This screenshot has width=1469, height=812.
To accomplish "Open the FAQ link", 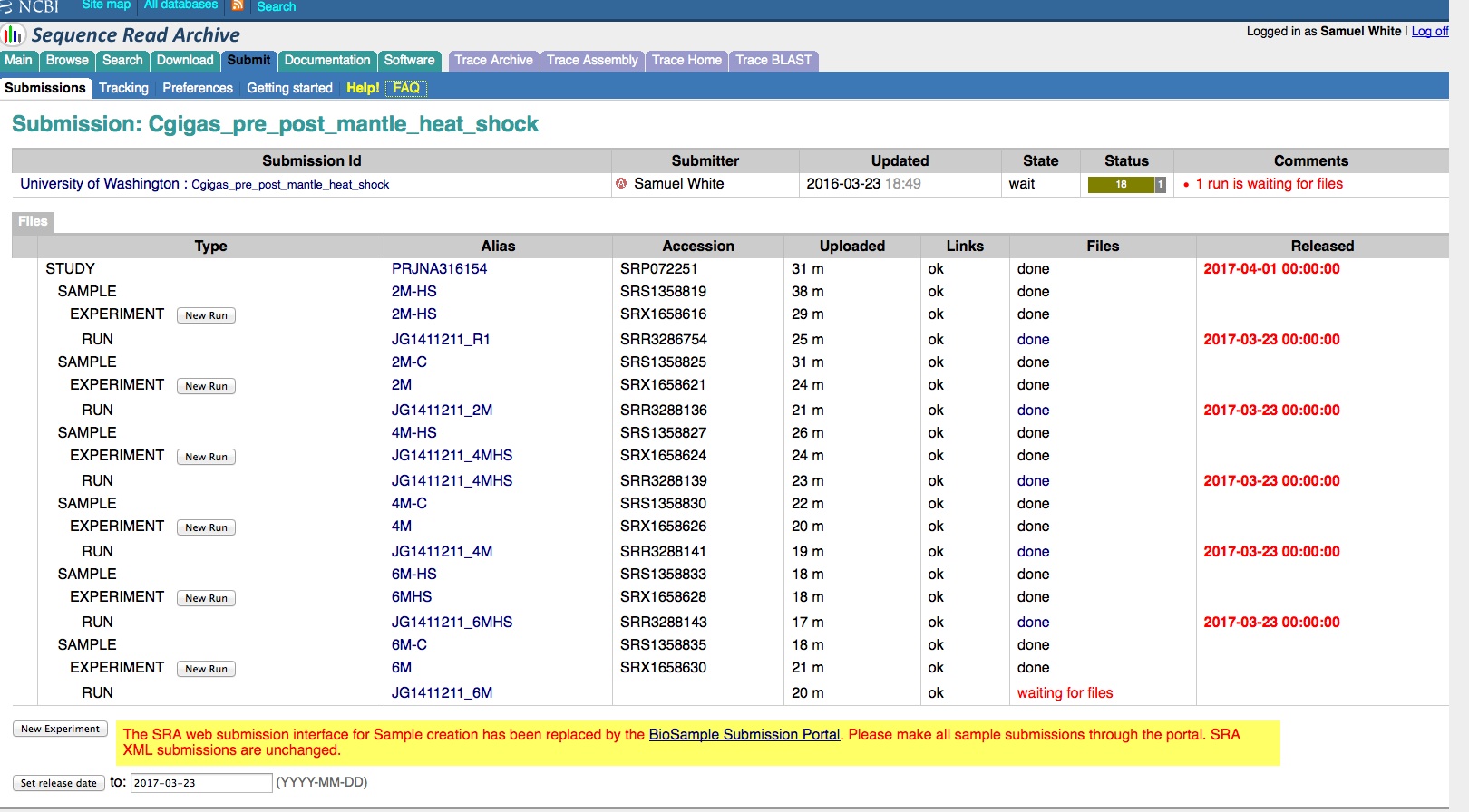I will 406,88.
